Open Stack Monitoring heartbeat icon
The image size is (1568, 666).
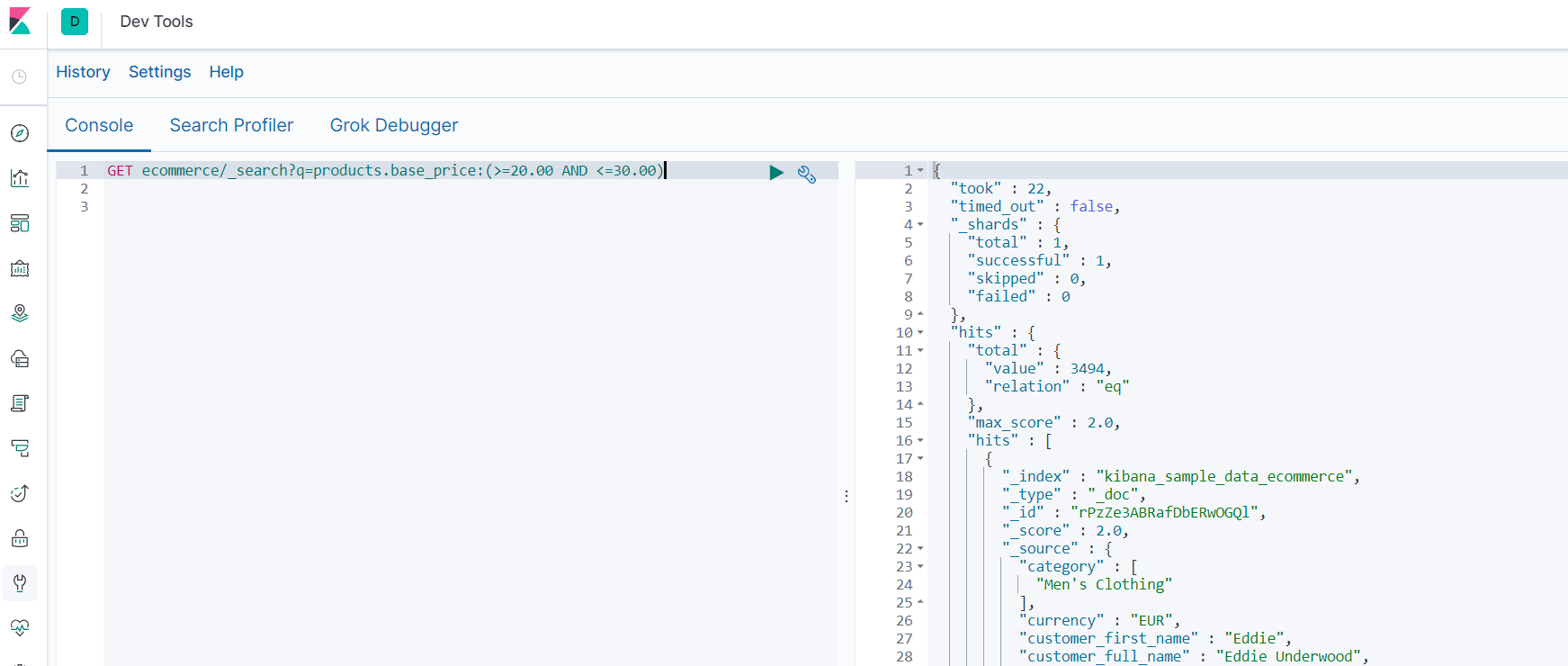(20, 628)
